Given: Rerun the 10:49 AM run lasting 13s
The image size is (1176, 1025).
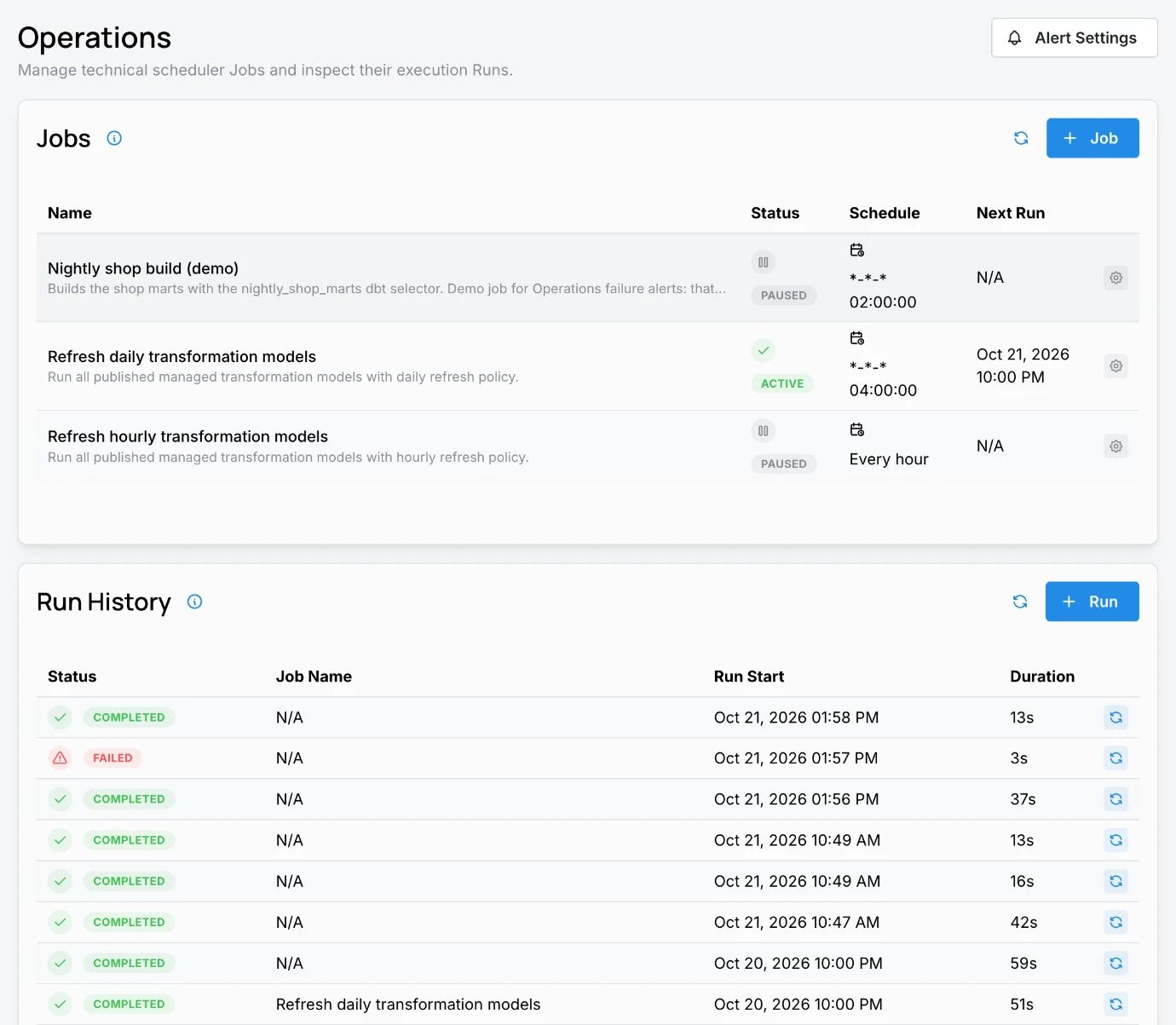Looking at the screenshot, I should tap(1115, 840).
